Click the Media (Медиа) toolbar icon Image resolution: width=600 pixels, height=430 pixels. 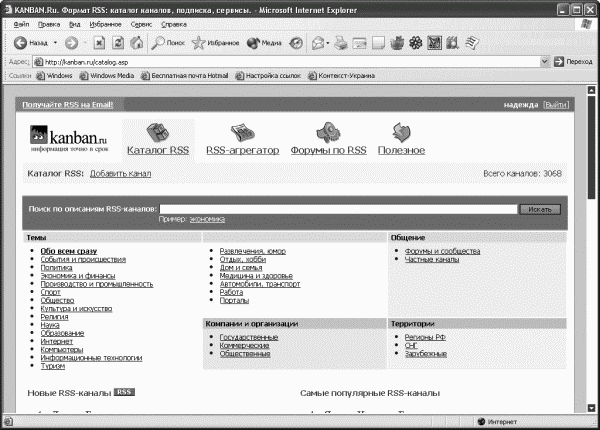264,43
